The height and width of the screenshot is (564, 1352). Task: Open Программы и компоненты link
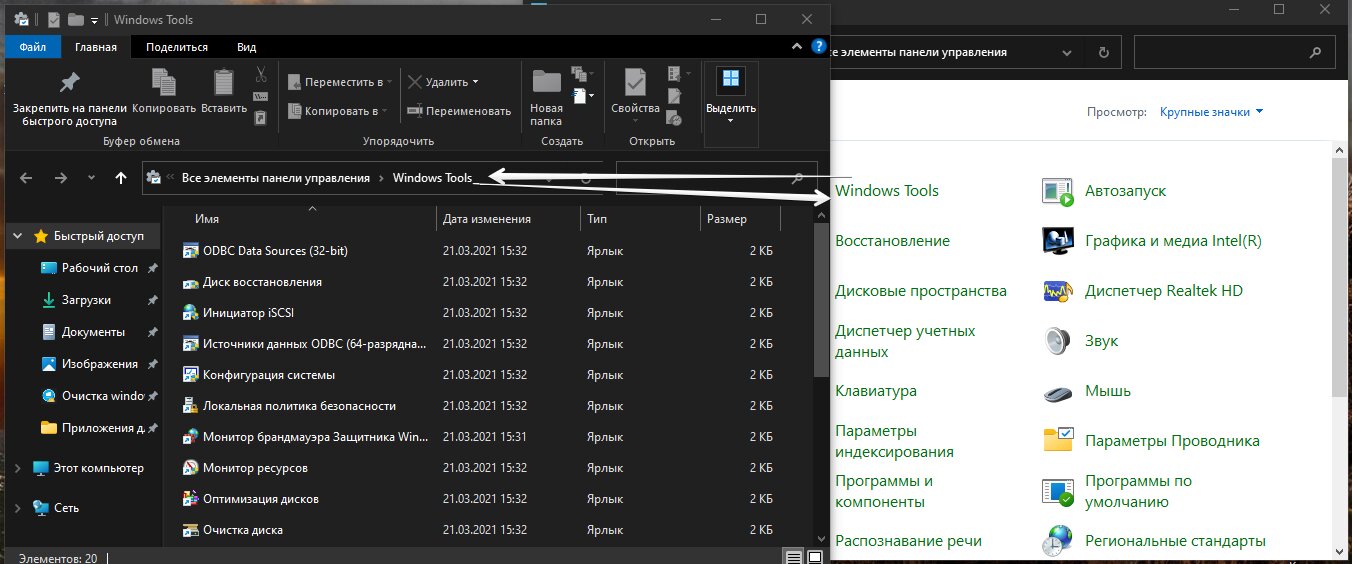click(884, 491)
